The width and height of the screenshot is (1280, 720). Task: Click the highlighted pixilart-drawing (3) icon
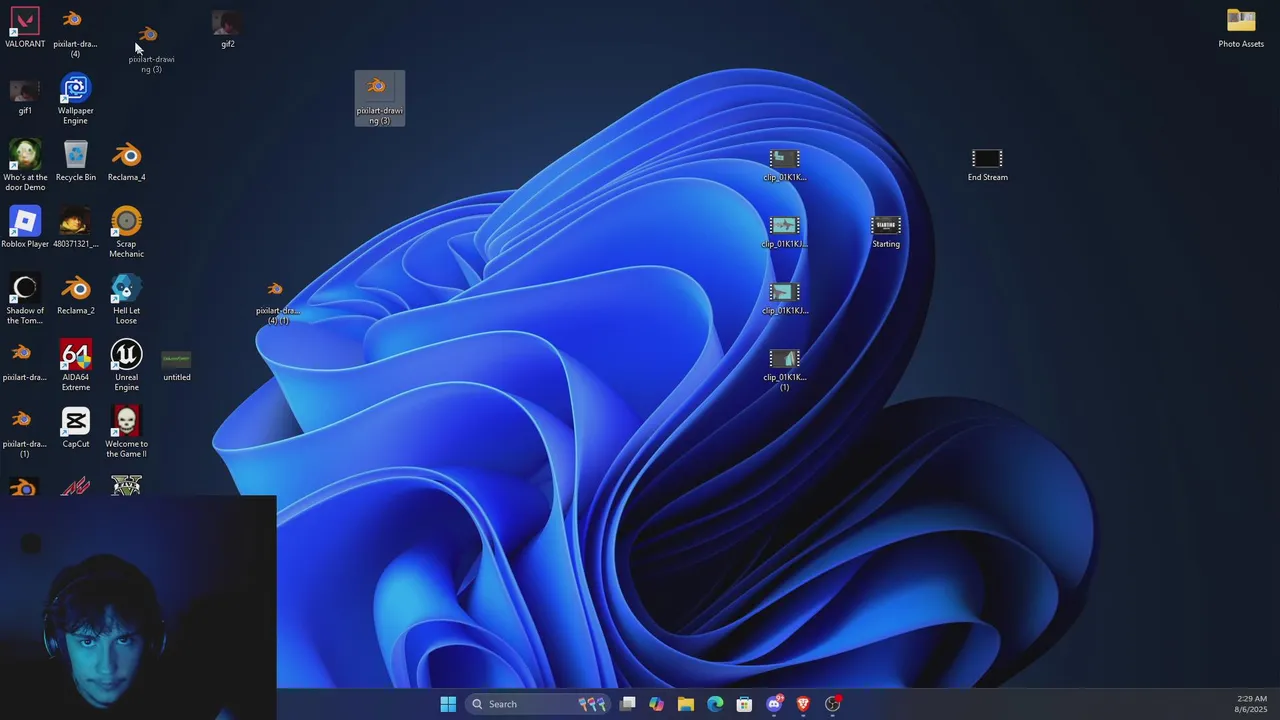click(379, 98)
